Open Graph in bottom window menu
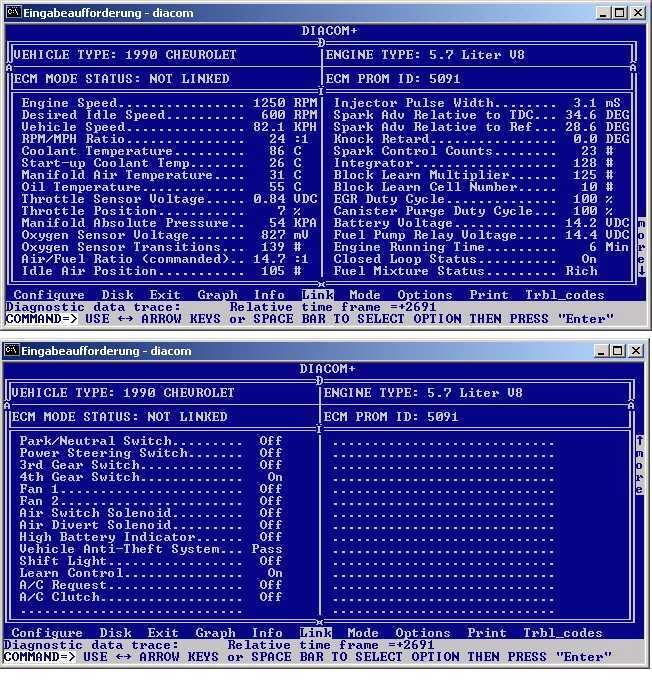This screenshot has height=680, width=652. [215, 633]
